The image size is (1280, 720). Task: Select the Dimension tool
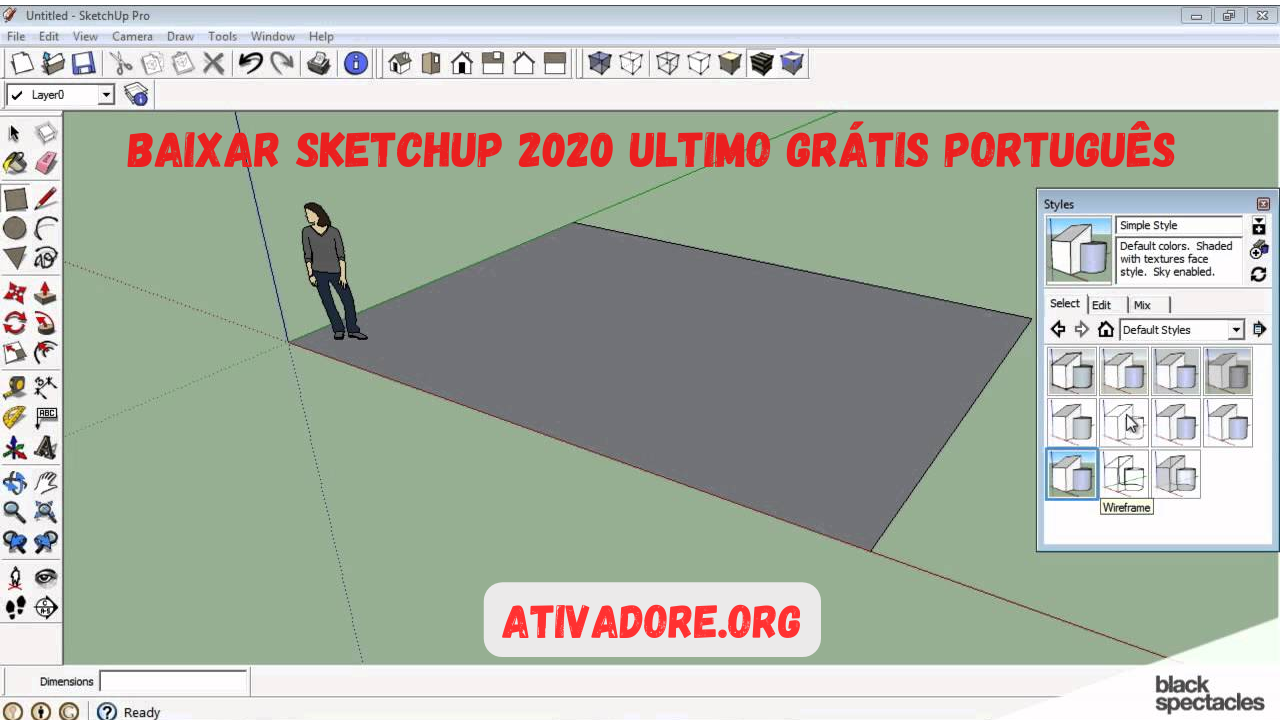click(46, 387)
